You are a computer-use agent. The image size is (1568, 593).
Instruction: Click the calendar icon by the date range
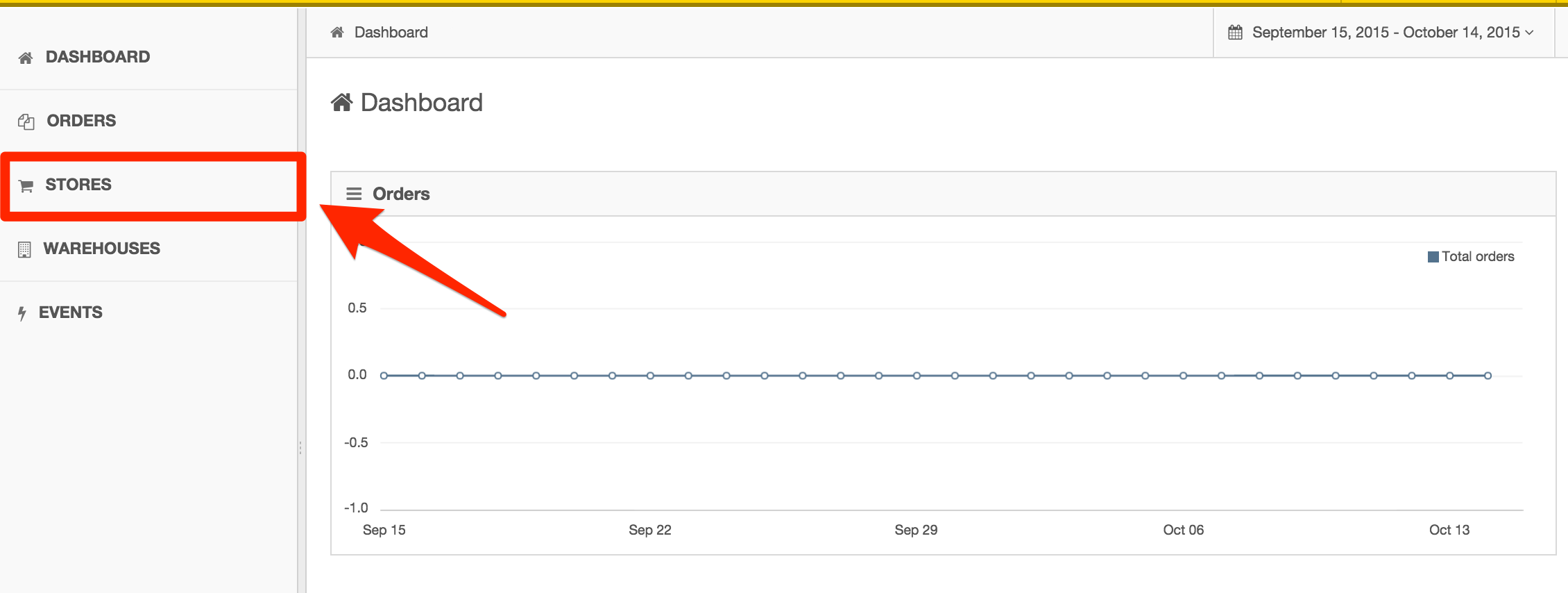tap(1235, 32)
